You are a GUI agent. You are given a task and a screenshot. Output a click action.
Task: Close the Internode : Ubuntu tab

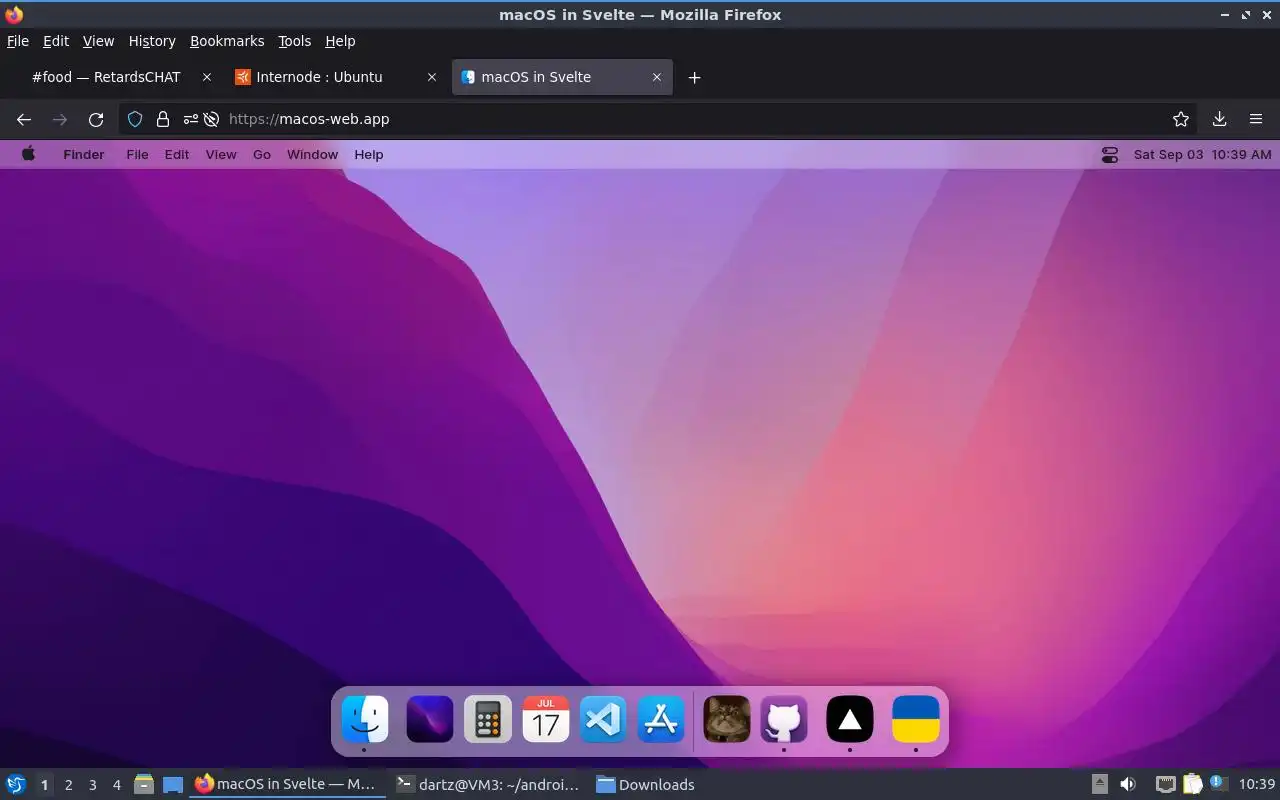point(432,77)
